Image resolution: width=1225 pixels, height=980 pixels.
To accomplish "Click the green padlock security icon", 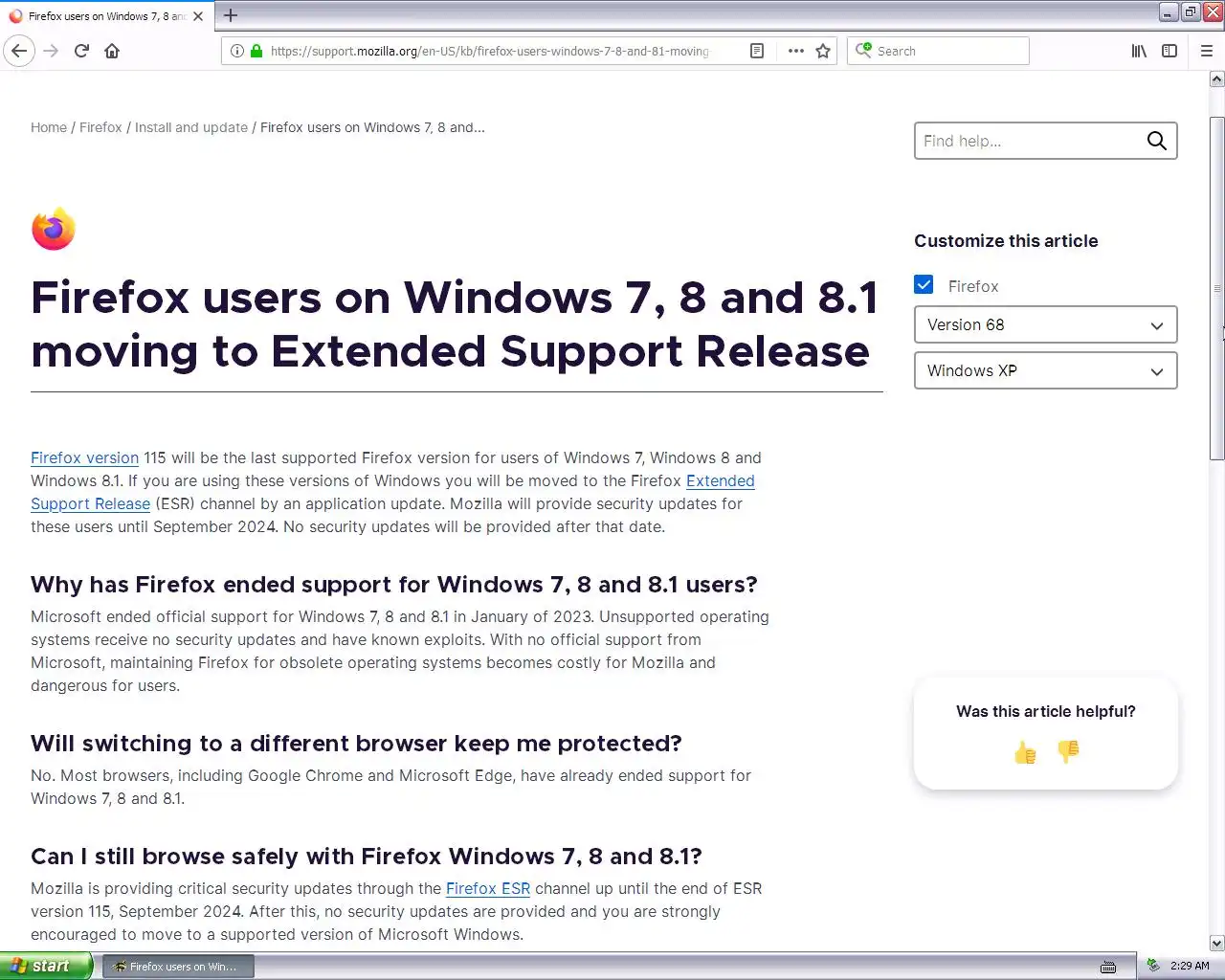I will point(256,51).
